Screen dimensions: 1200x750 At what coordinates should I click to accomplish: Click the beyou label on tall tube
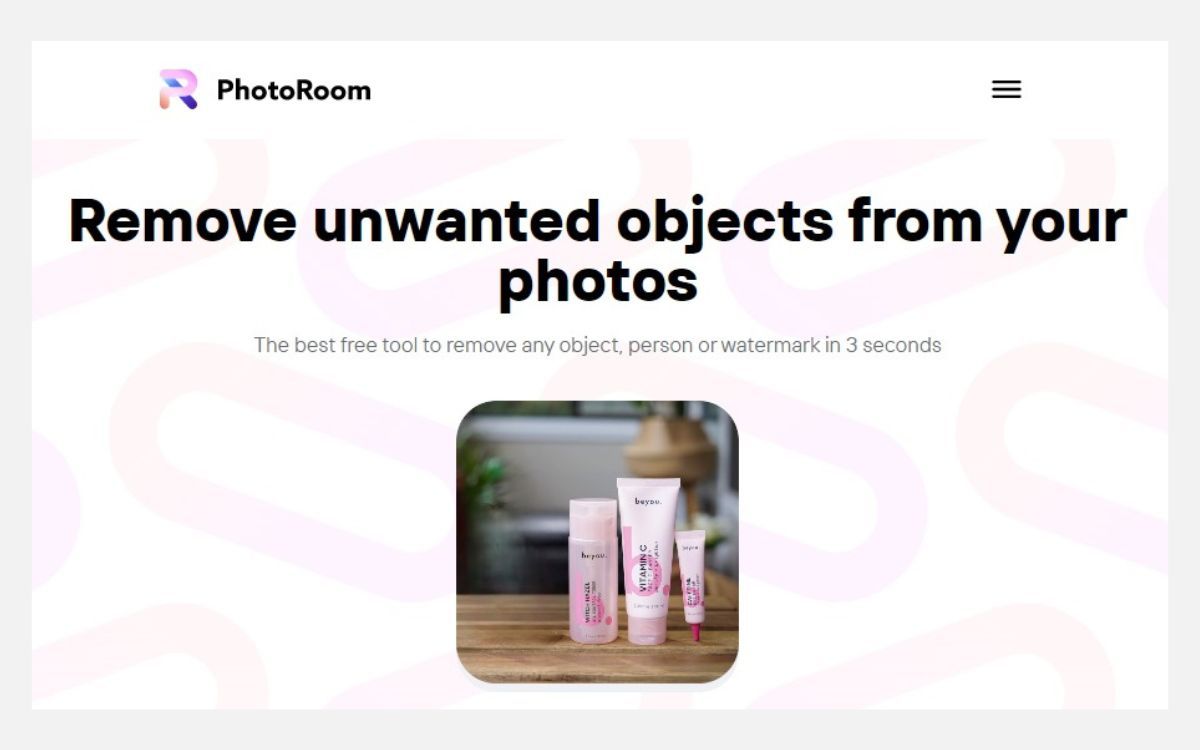click(x=648, y=501)
